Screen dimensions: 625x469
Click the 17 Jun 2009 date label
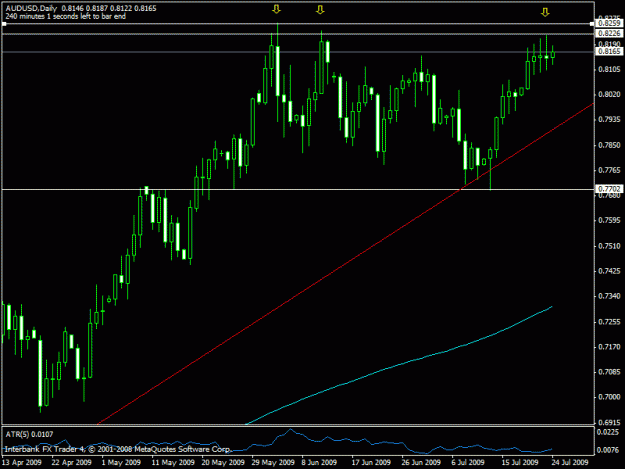pos(371,462)
